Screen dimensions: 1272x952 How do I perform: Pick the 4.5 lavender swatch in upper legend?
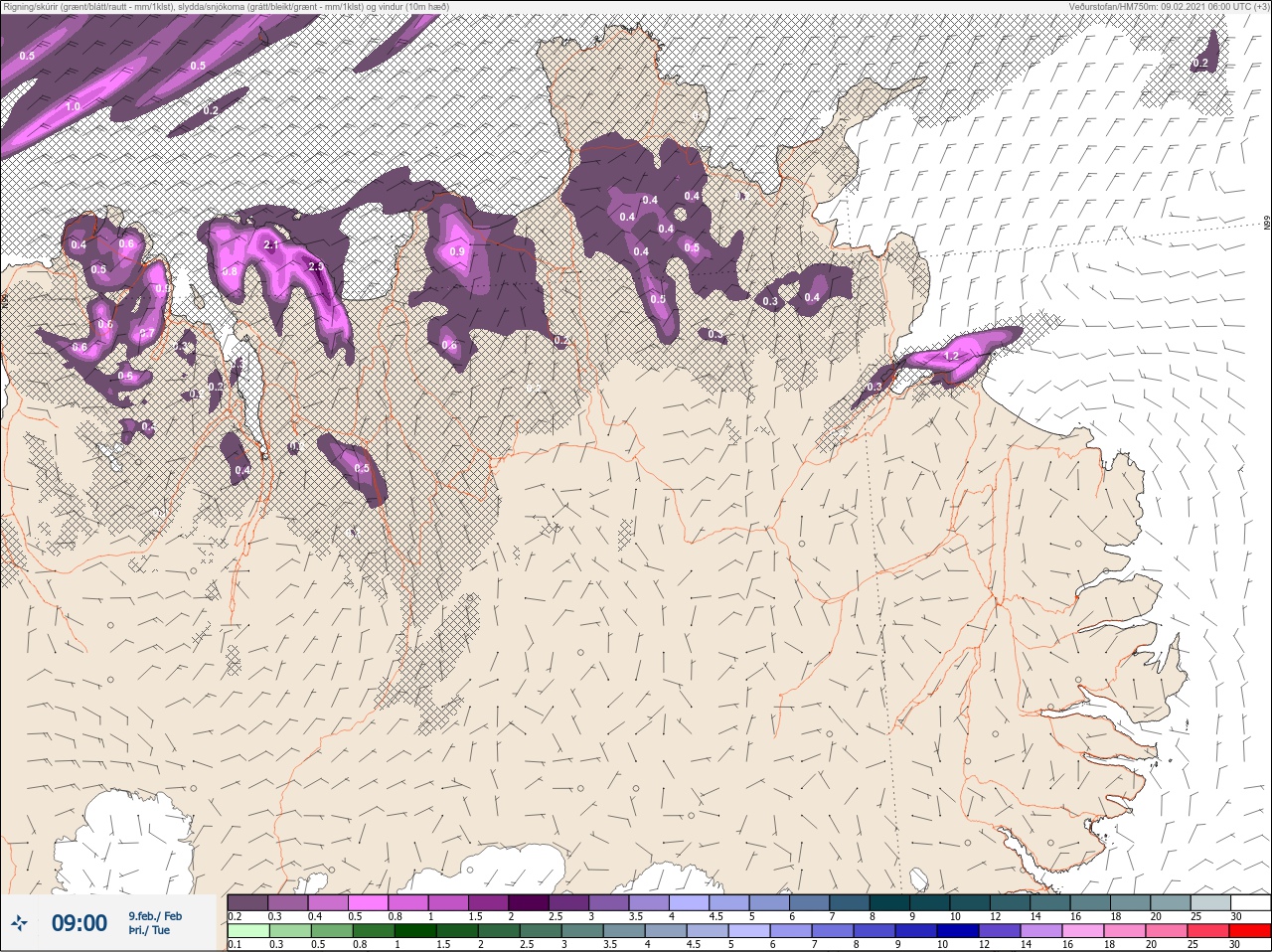click(x=729, y=902)
